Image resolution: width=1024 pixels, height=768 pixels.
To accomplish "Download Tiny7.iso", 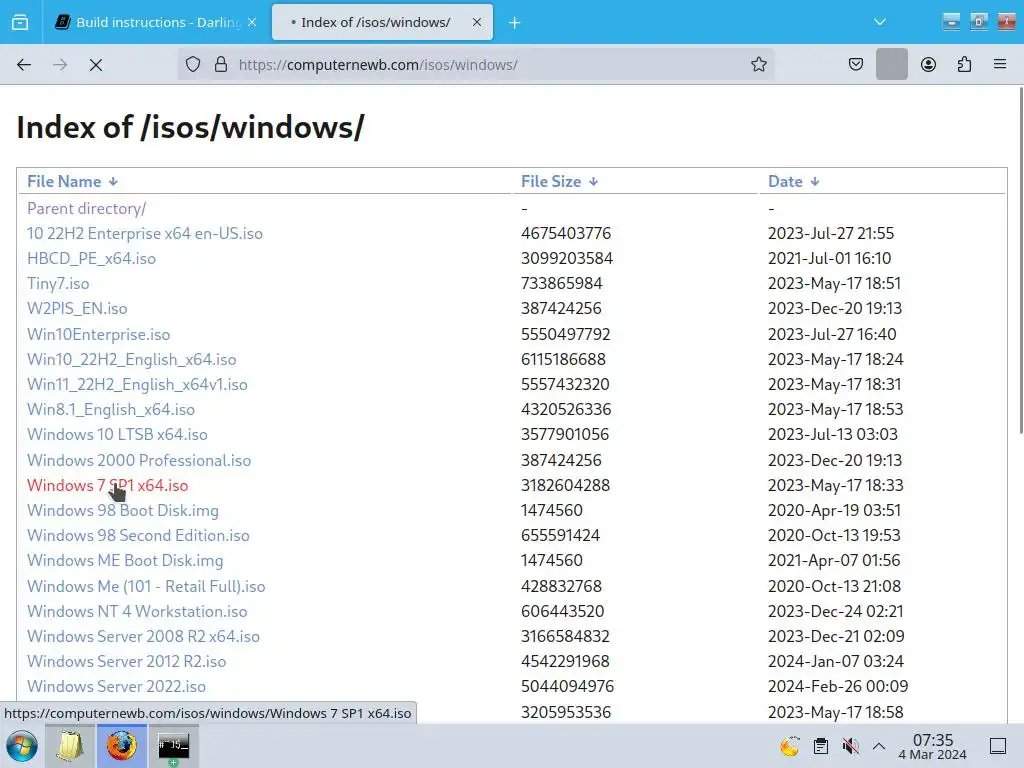I will click(x=58, y=283).
